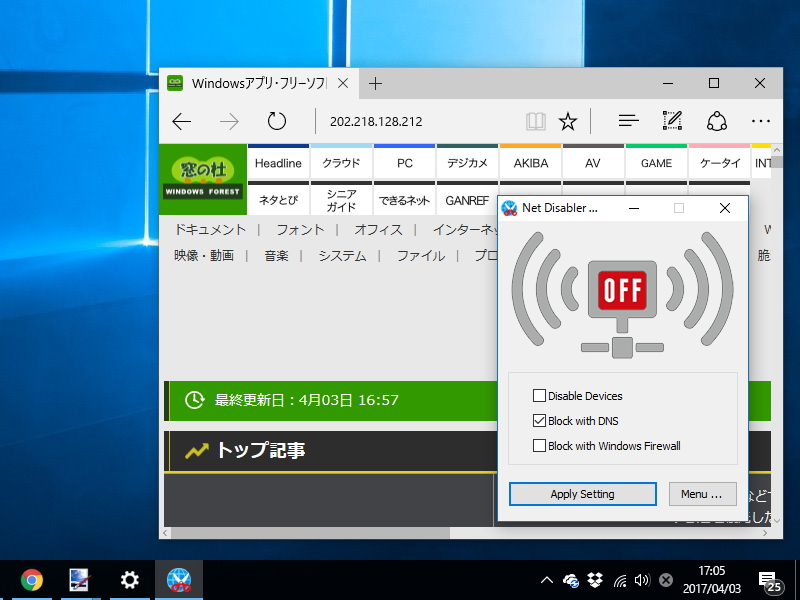800x600 pixels.
Task: Enable the Disable Devices checkbox
Action: coord(538,396)
